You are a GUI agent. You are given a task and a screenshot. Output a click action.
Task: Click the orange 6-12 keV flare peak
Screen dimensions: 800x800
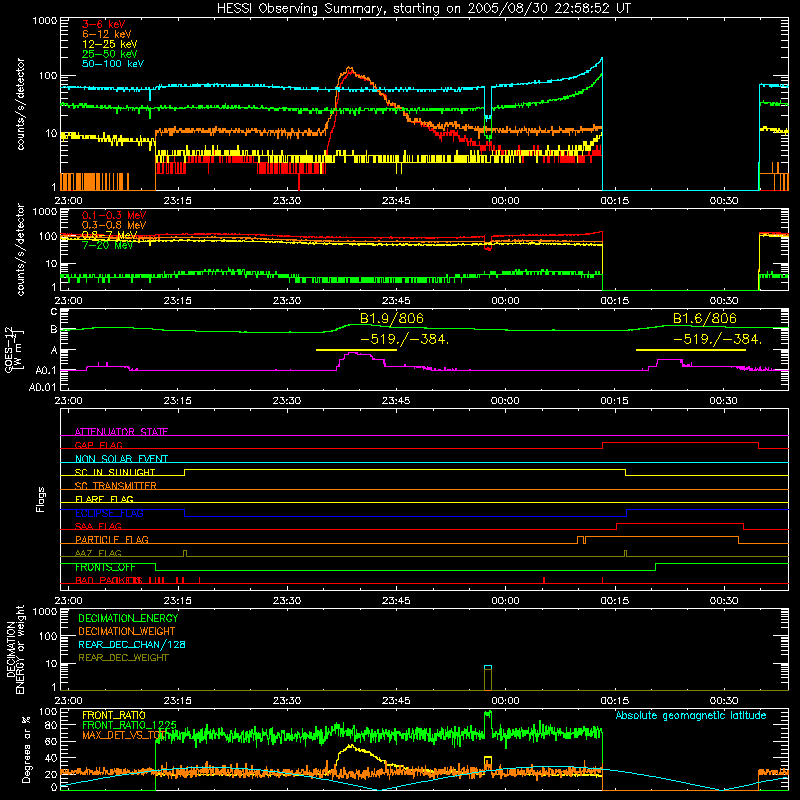pos(349,69)
